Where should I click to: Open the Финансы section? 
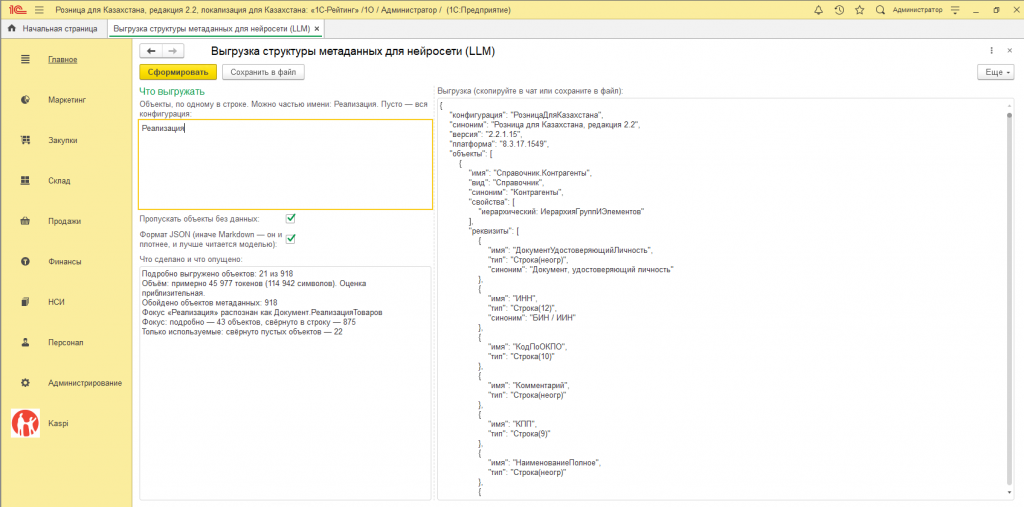point(65,261)
